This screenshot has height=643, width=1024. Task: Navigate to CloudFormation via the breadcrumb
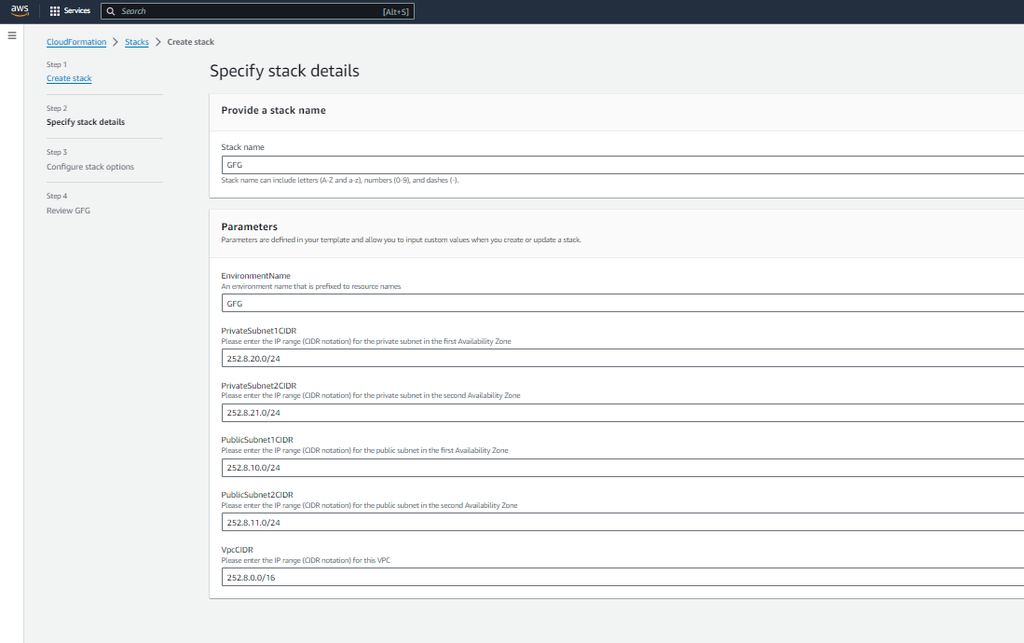(x=76, y=42)
